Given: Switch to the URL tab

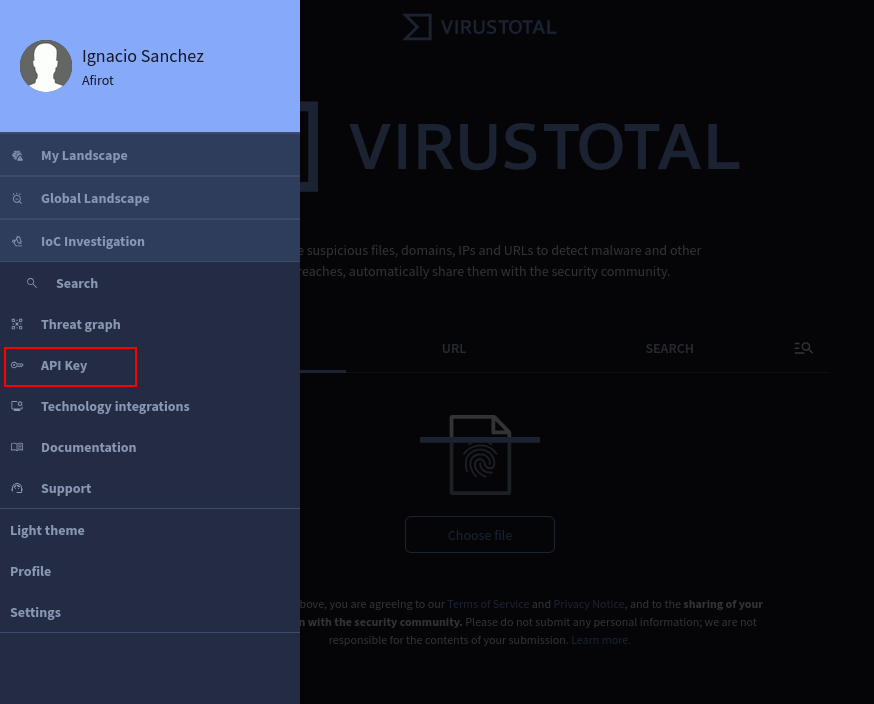Looking at the screenshot, I should click(454, 348).
